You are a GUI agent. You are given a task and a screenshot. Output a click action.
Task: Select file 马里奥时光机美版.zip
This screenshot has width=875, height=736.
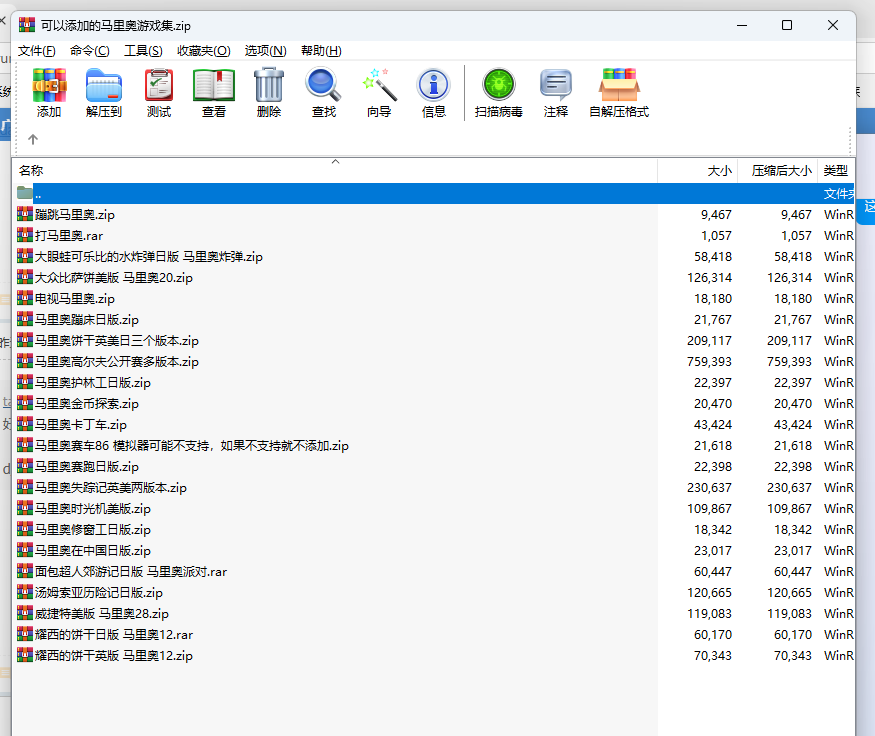pos(93,509)
